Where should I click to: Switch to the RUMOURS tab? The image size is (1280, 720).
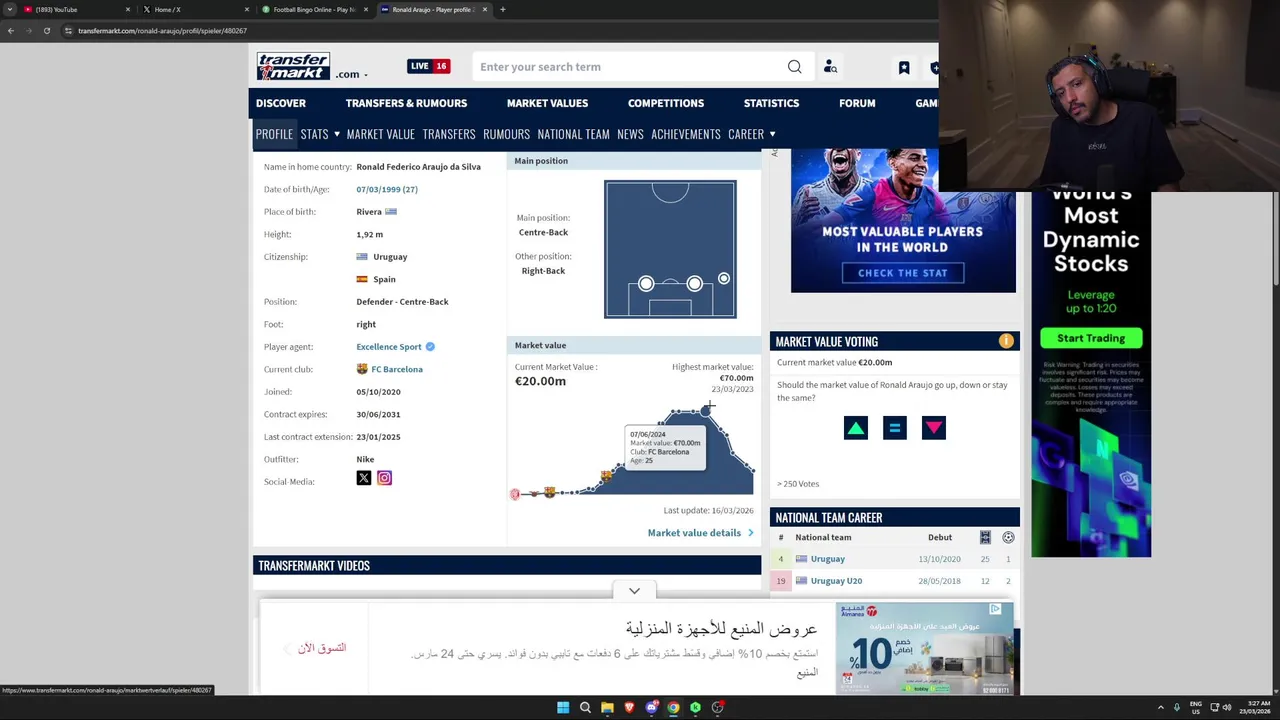pos(506,134)
